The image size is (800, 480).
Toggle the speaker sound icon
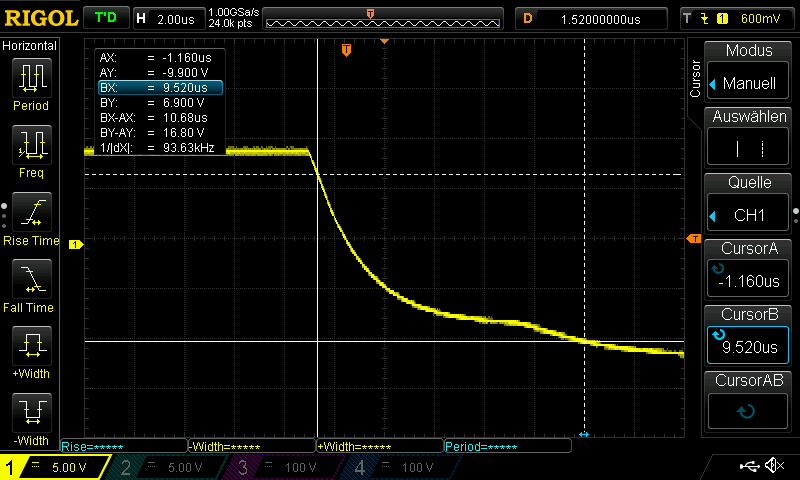pyautogui.click(x=773, y=466)
